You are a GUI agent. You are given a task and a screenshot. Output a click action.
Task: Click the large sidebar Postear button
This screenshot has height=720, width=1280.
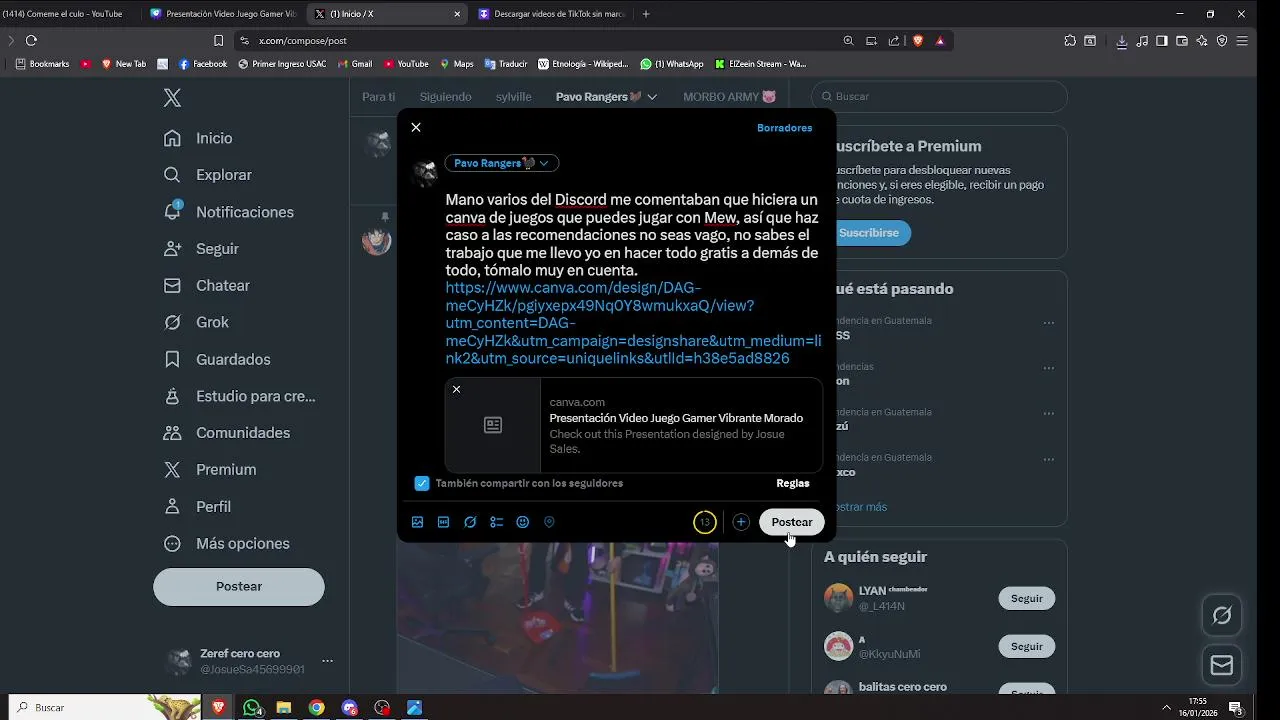[239, 587]
